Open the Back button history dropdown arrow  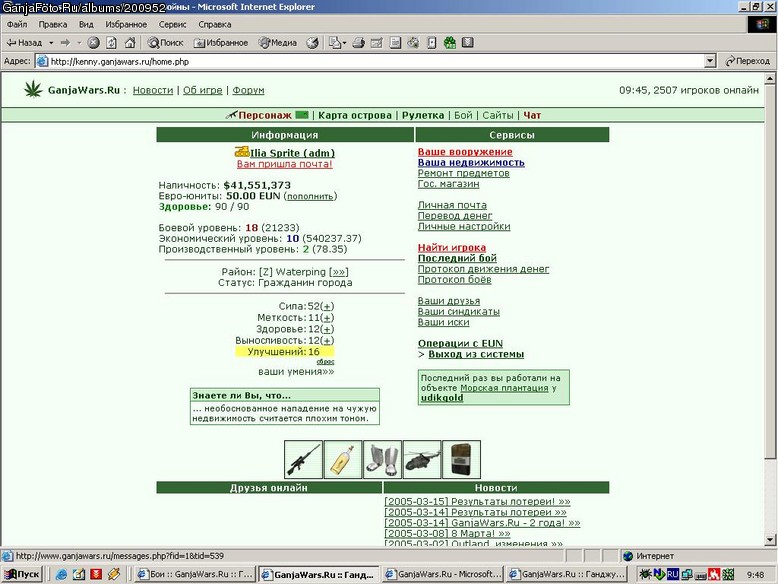51,43
